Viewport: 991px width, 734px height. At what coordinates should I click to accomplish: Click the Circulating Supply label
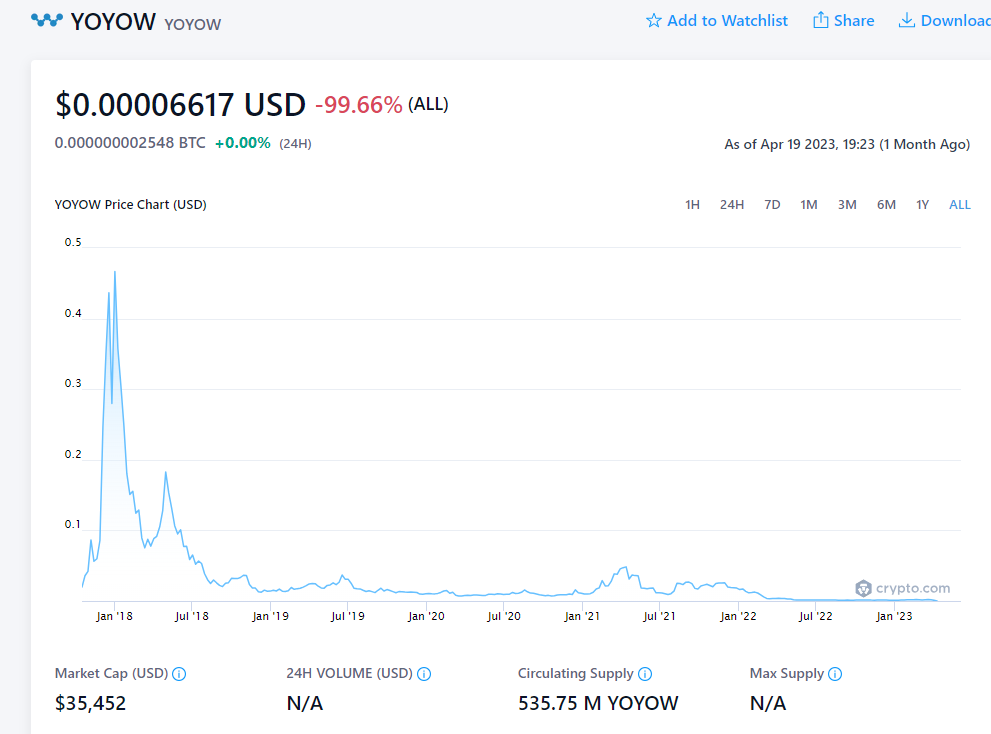coord(575,673)
